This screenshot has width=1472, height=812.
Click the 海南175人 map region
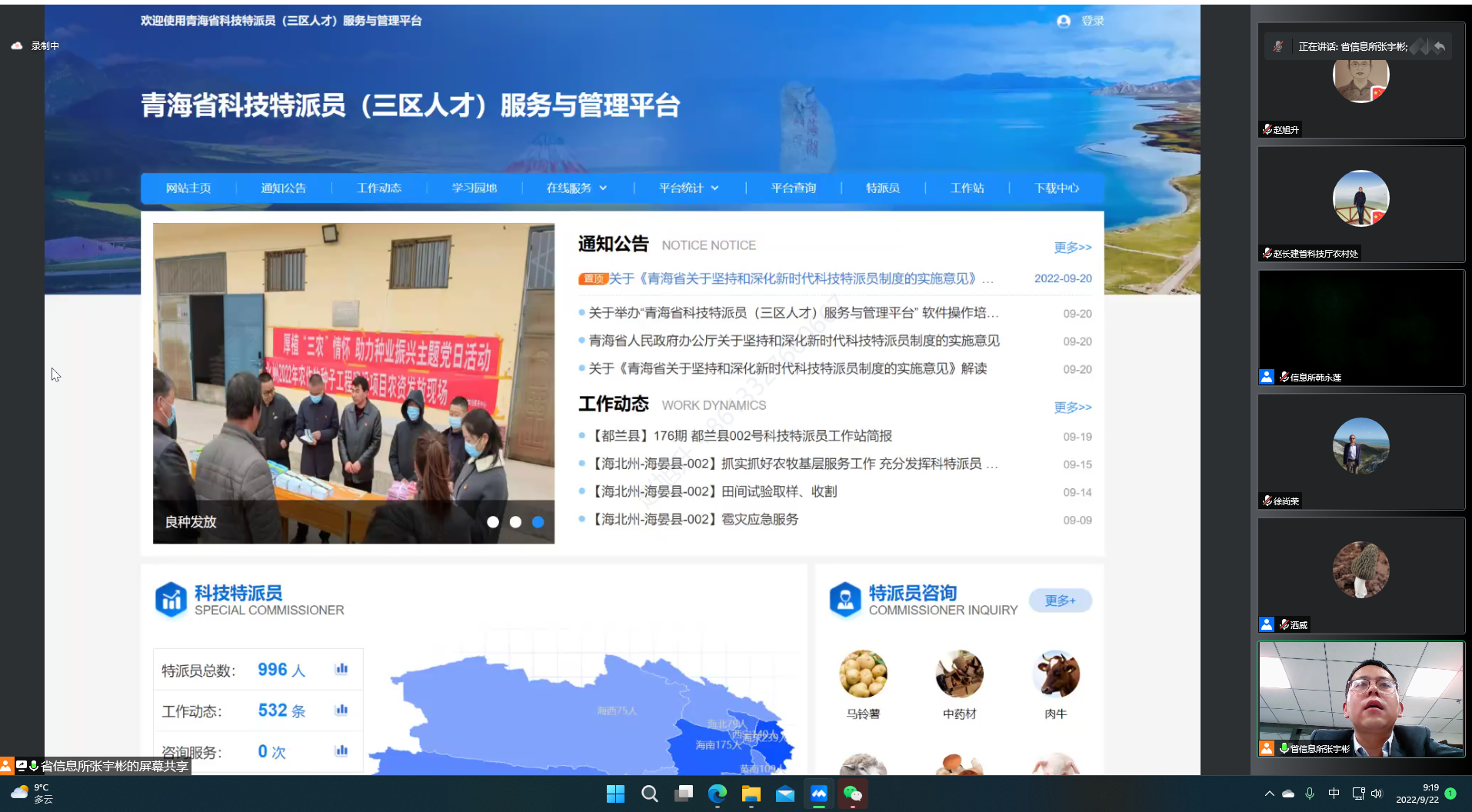[x=718, y=744]
